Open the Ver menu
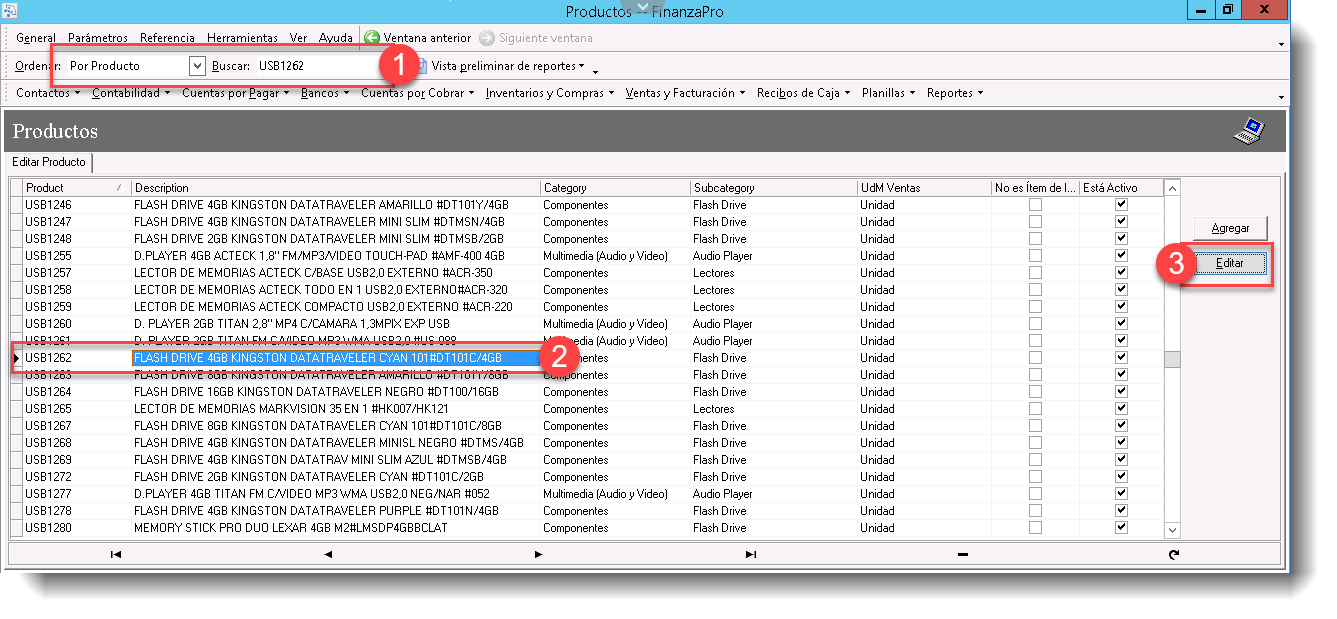 click(298, 38)
